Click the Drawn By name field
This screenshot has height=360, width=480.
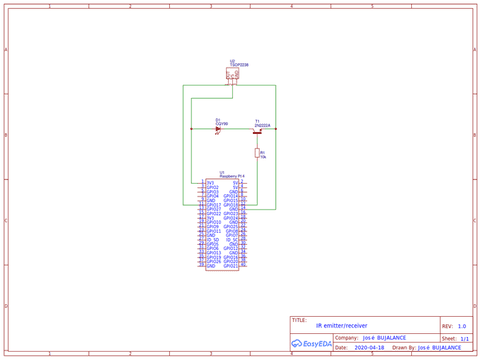(439, 348)
